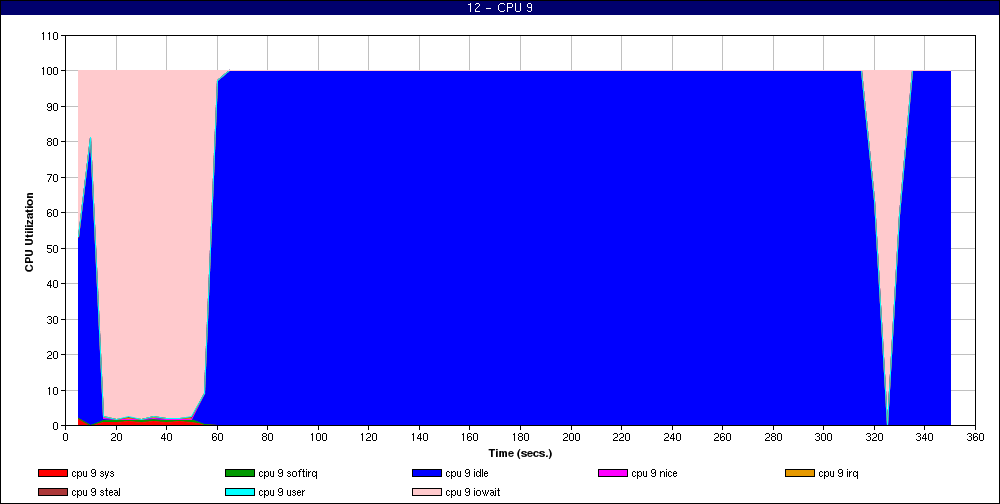Click the chart title '12 - CPU 9'
This screenshot has height=504, width=1000.
click(500, 8)
